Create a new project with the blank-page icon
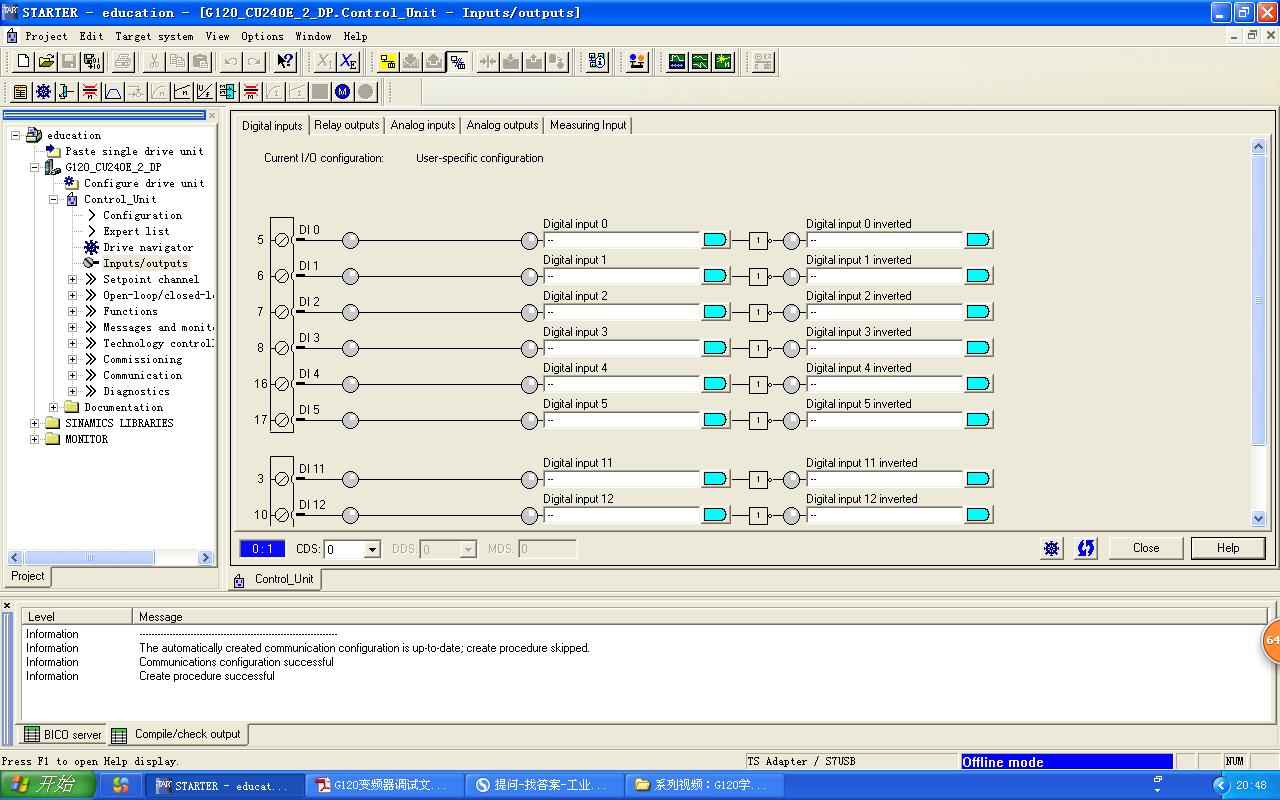 [23, 62]
